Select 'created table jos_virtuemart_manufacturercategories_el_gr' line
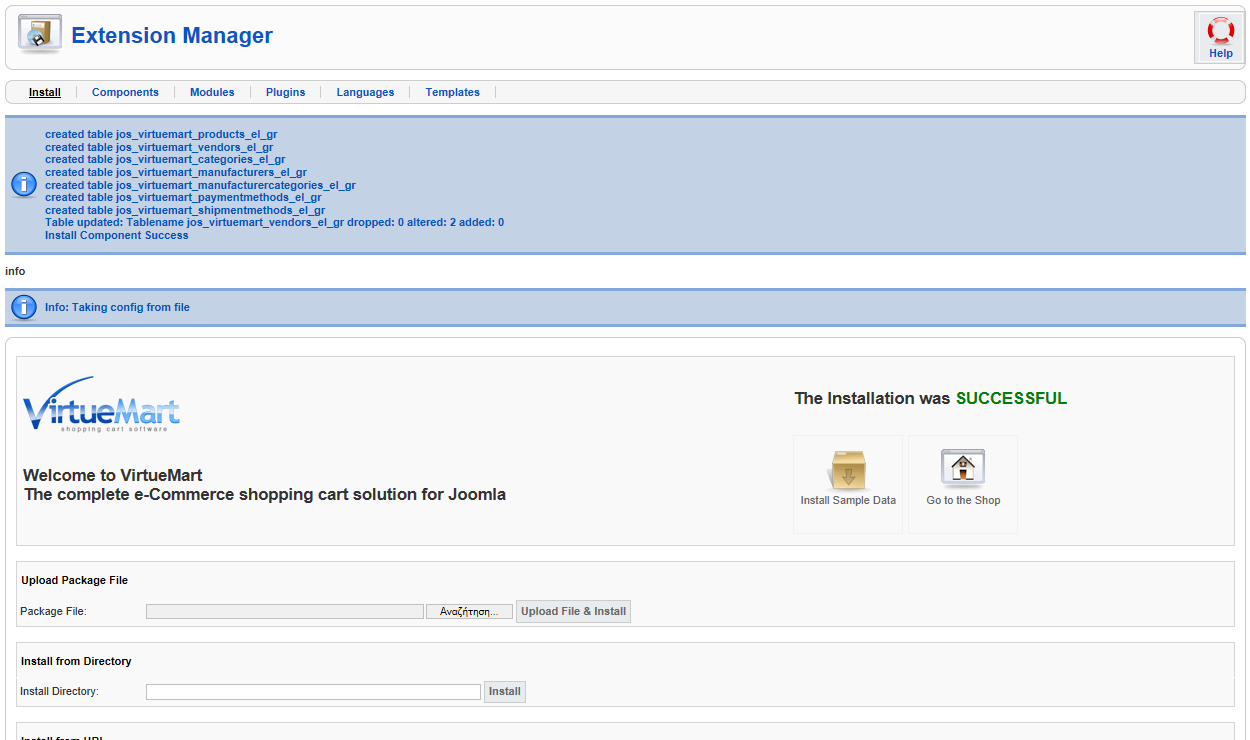Image resolution: width=1250 pixels, height=740 pixels. [200, 185]
